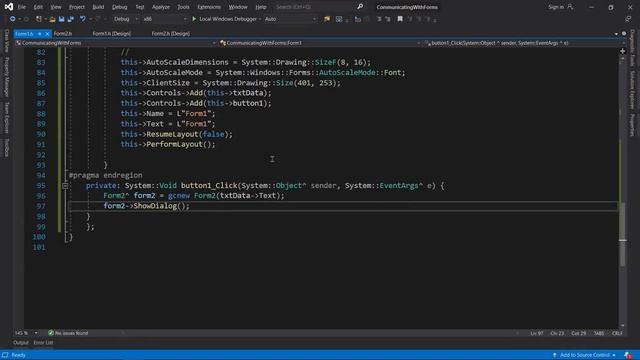
Task: Click the Live Share icon at top right
Action: (628, 19)
